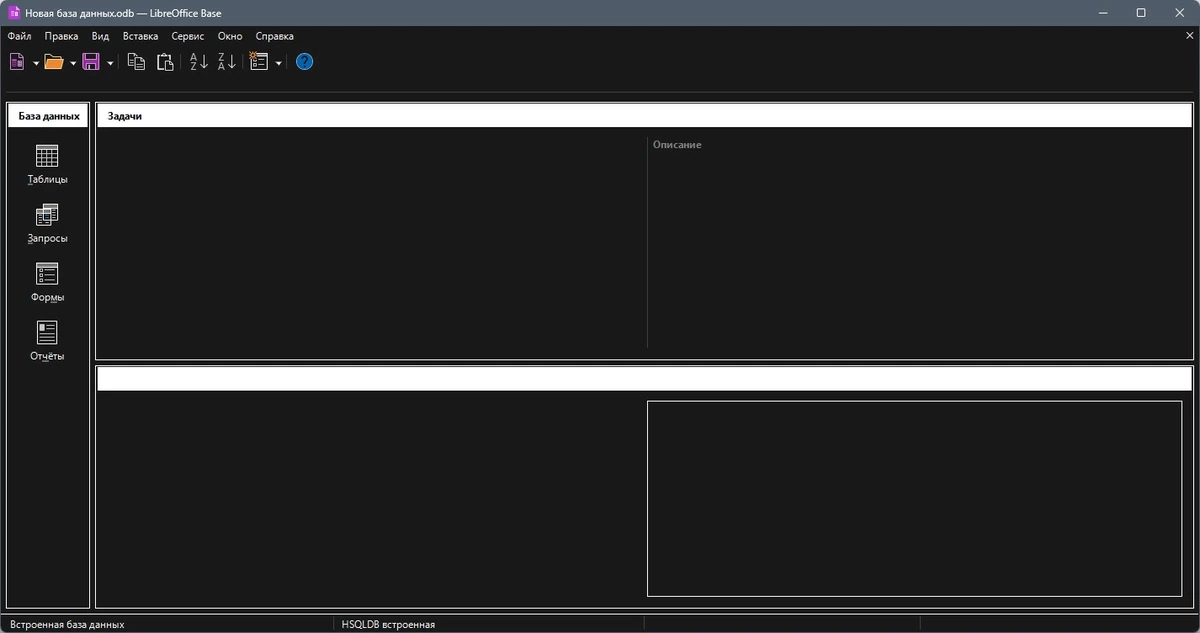Open the Справка menu
The width and height of the screenshot is (1200, 633).
point(275,36)
